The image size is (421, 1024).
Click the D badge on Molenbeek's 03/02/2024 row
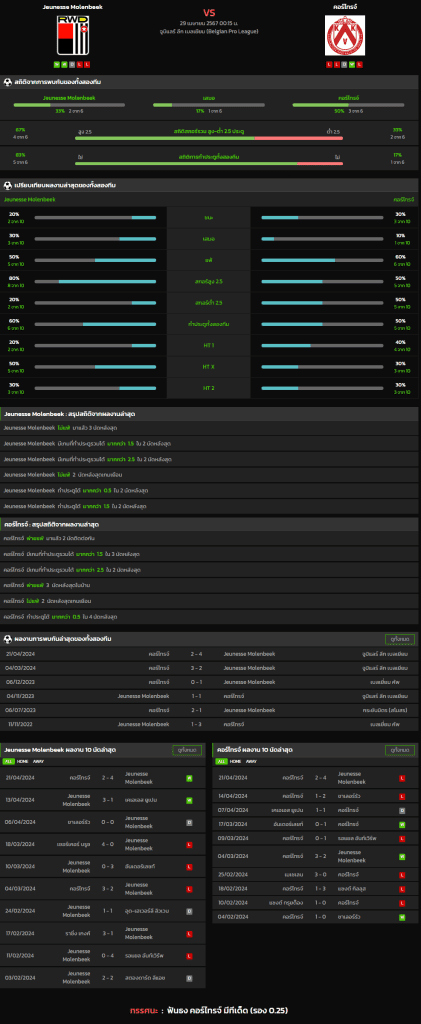click(x=189, y=978)
